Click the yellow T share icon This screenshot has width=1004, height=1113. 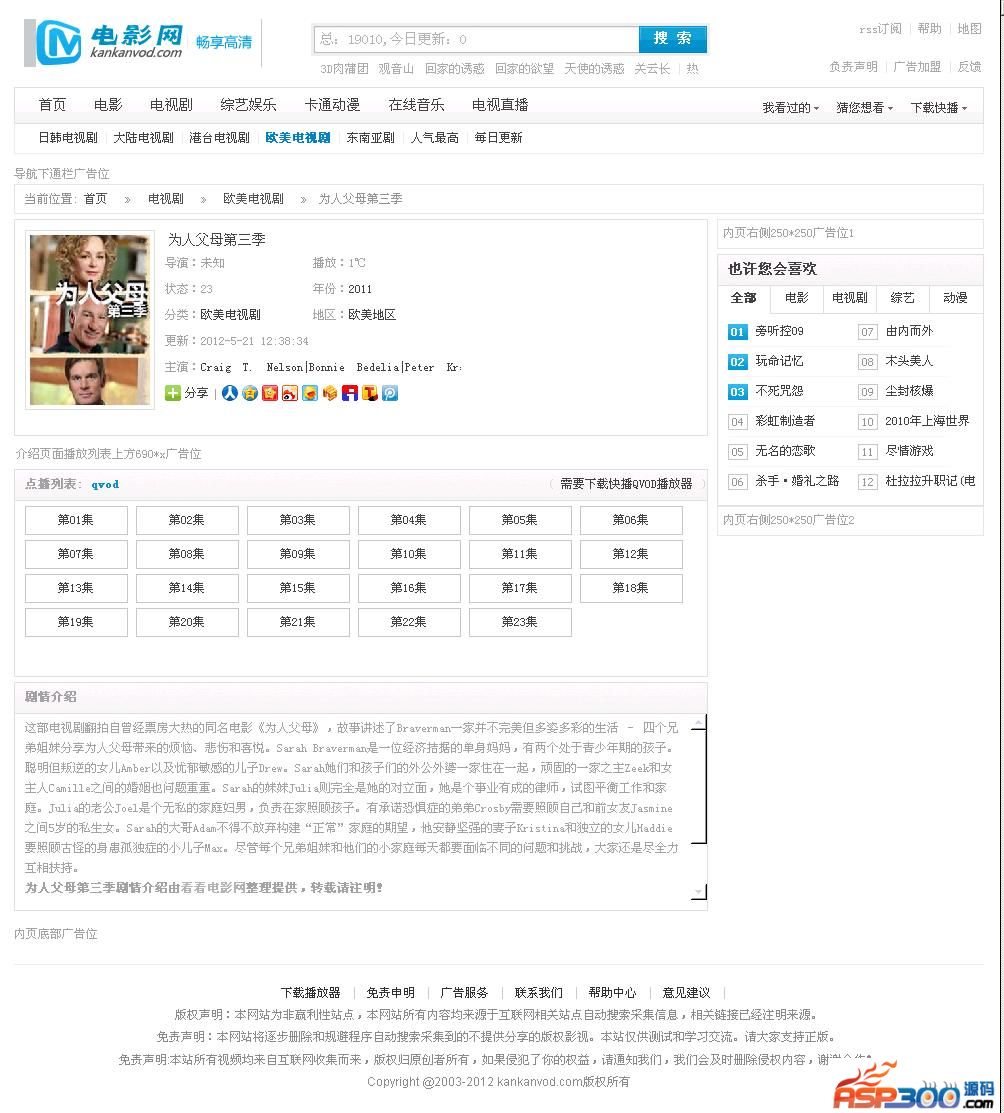(x=370, y=393)
